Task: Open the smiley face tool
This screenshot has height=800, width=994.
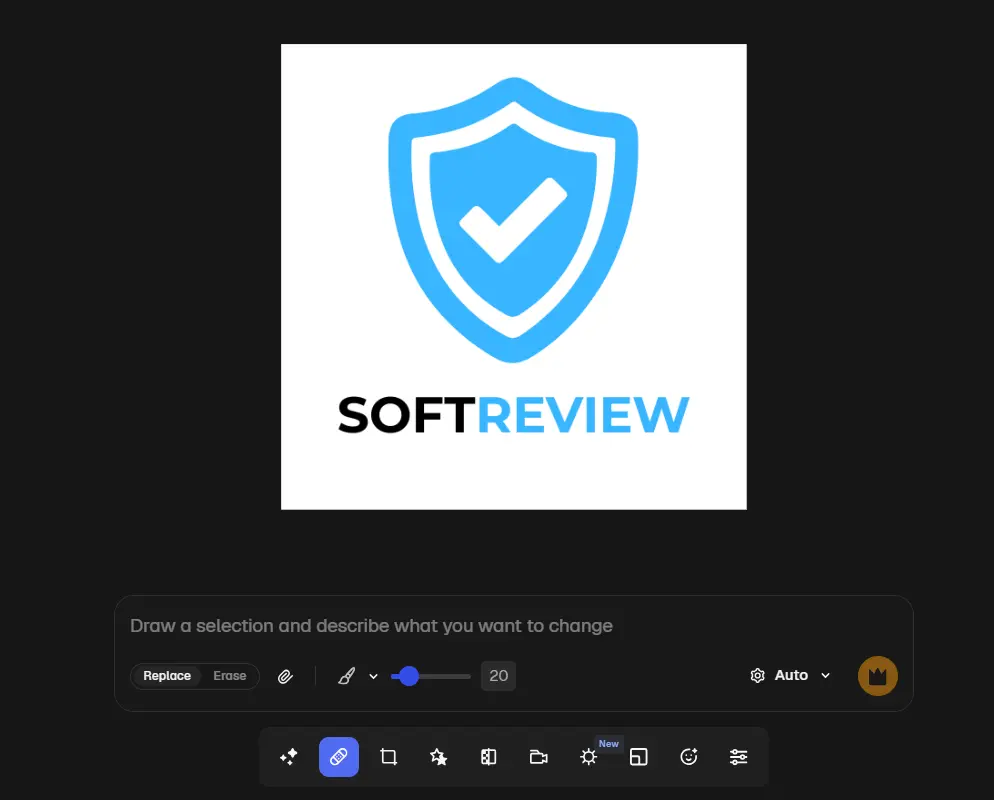Action: pyautogui.click(x=688, y=757)
